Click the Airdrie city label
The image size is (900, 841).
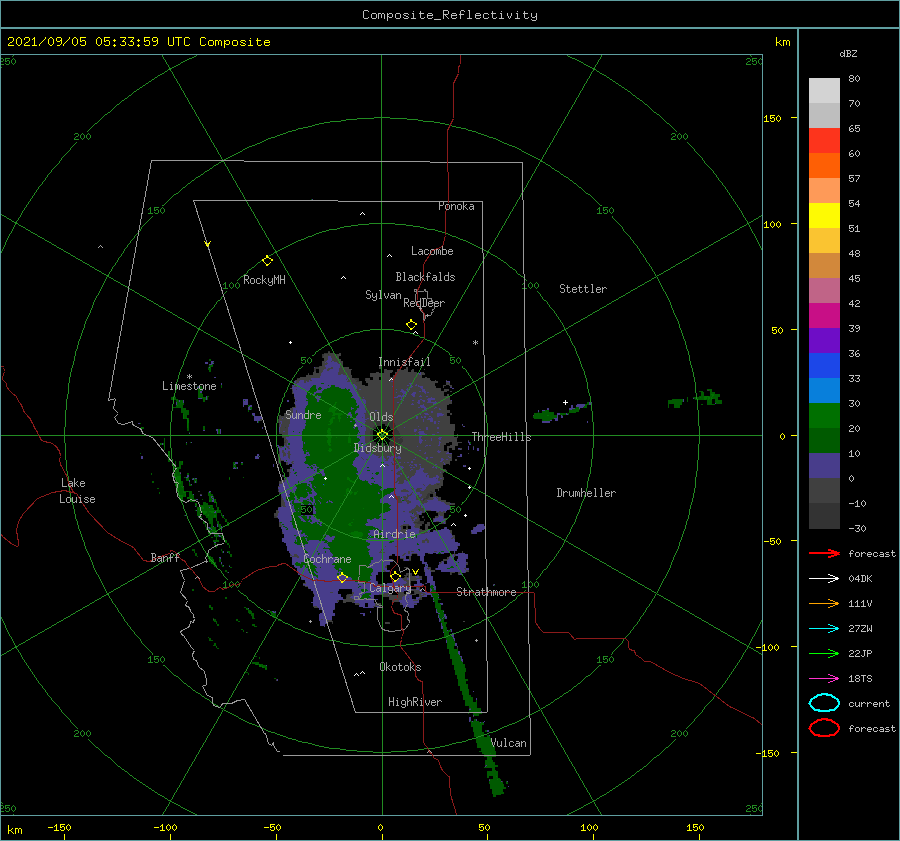394,534
